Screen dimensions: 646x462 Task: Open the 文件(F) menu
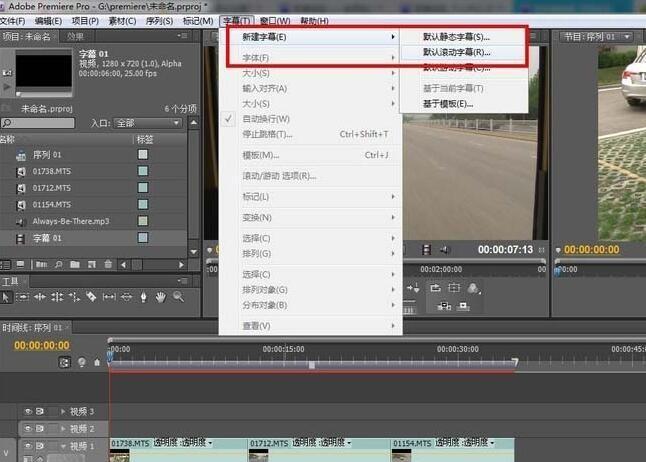[x=12, y=21]
